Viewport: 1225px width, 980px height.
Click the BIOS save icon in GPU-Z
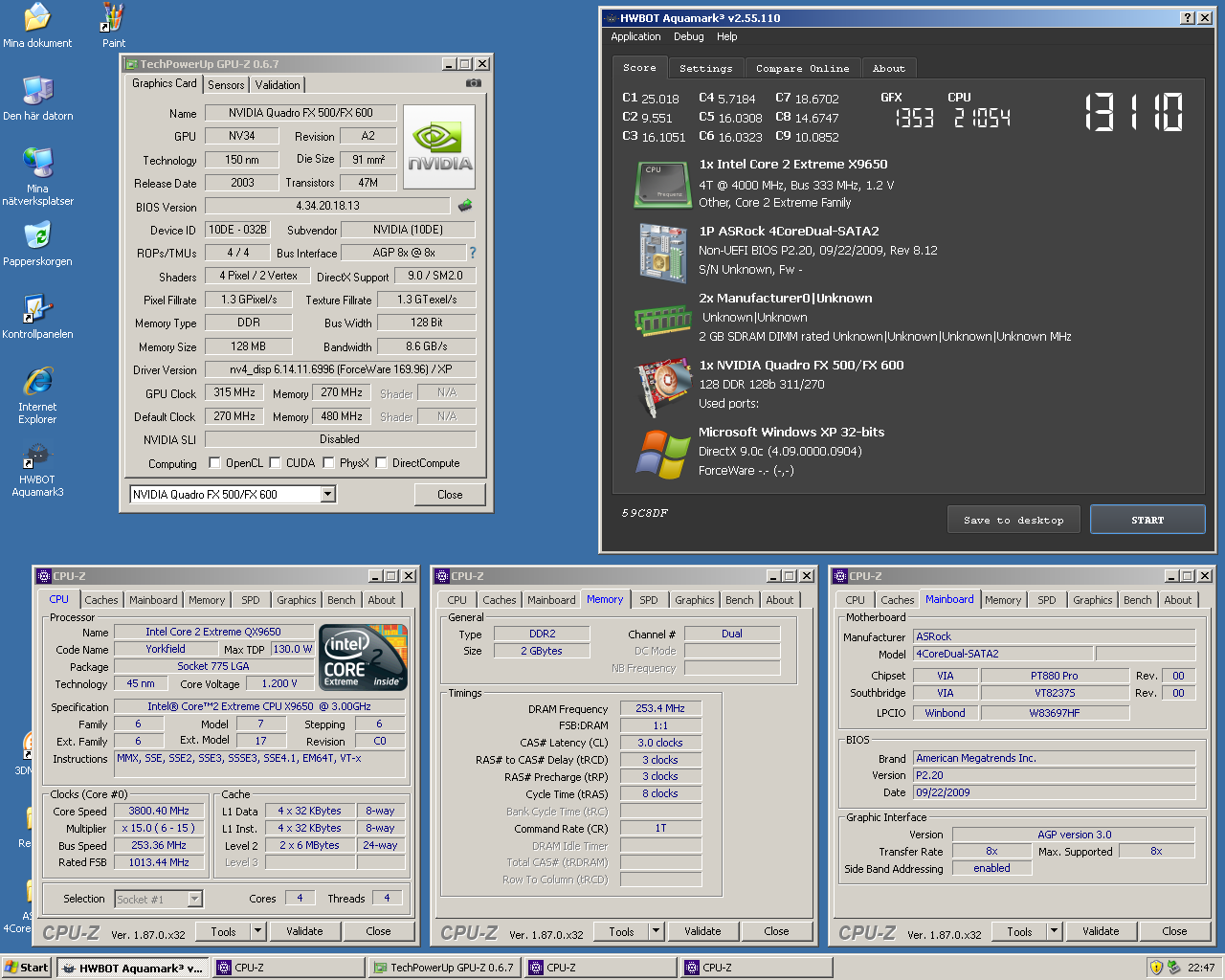click(465, 206)
